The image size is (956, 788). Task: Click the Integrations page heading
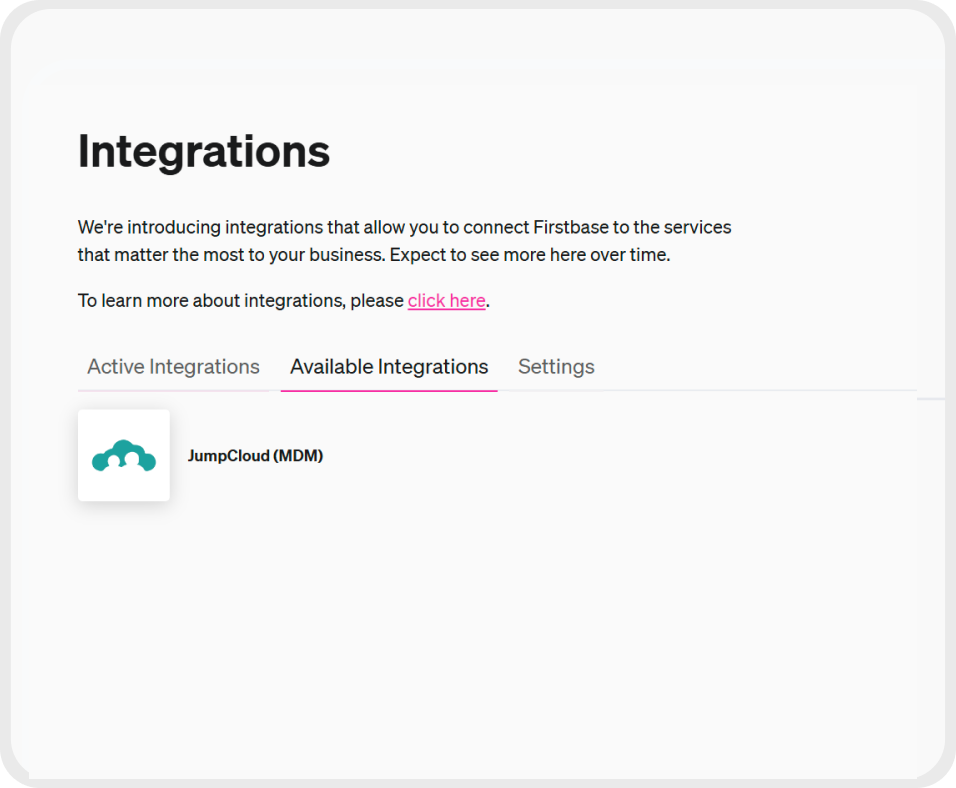203,152
